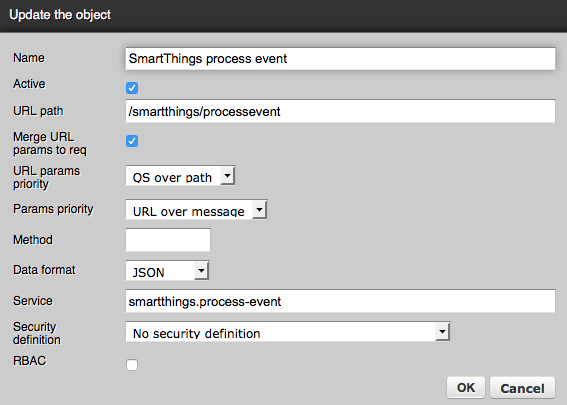This screenshot has width=567, height=405.
Task: Click the RBAC label text
Action: 30,361
